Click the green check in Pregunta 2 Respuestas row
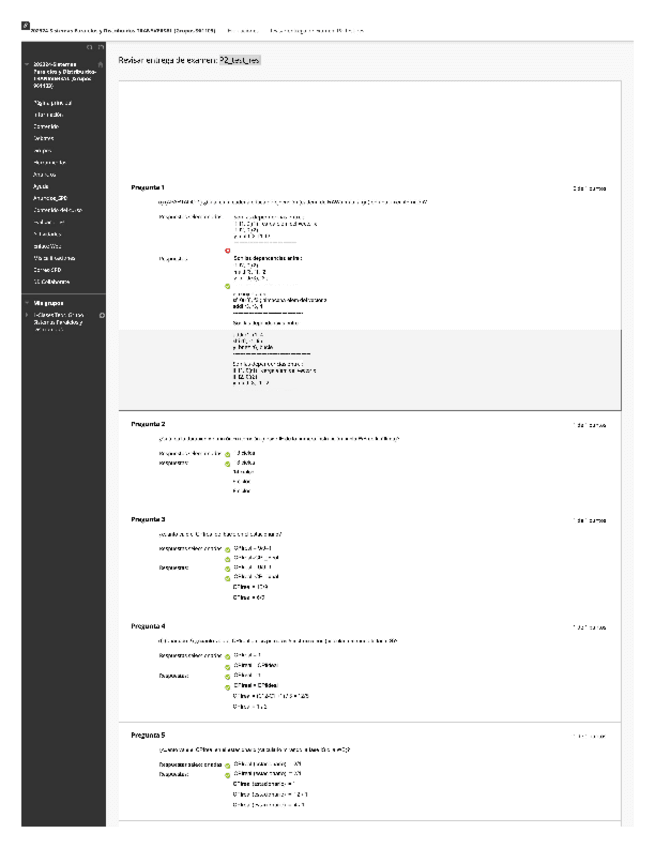Screen dimensions: 655x848 tap(228, 464)
